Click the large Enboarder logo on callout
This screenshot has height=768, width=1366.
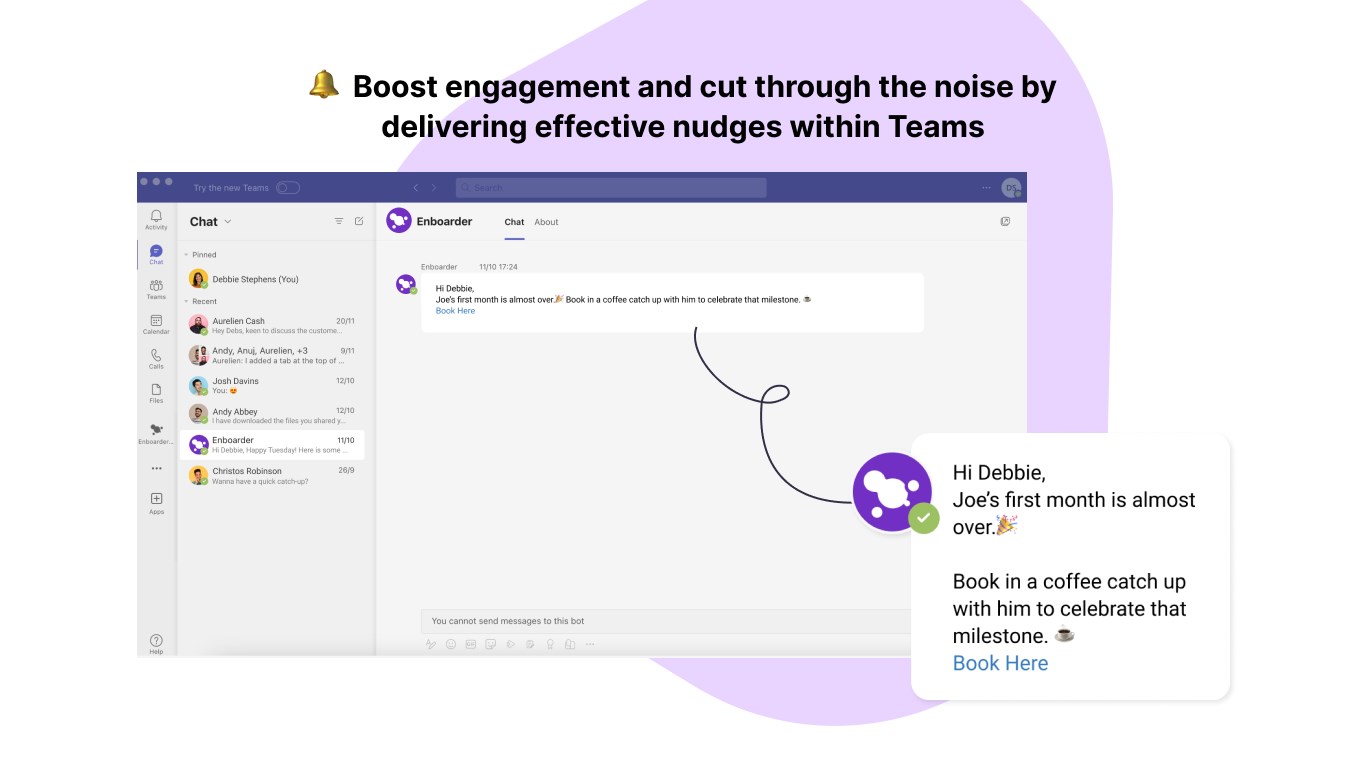[x=892, y=492]
